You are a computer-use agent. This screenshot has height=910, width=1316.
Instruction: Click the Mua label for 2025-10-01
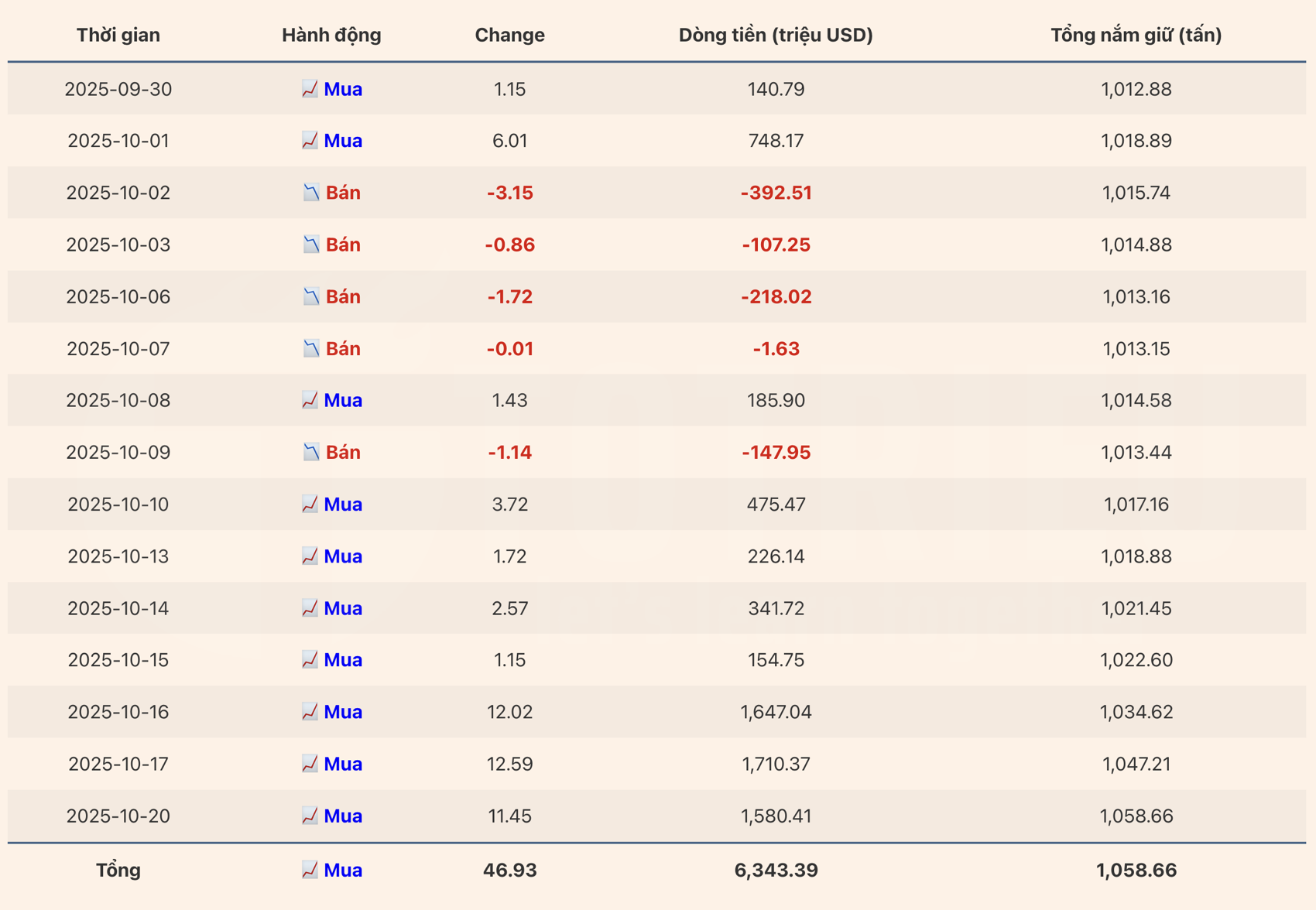[x=343, y=141]
